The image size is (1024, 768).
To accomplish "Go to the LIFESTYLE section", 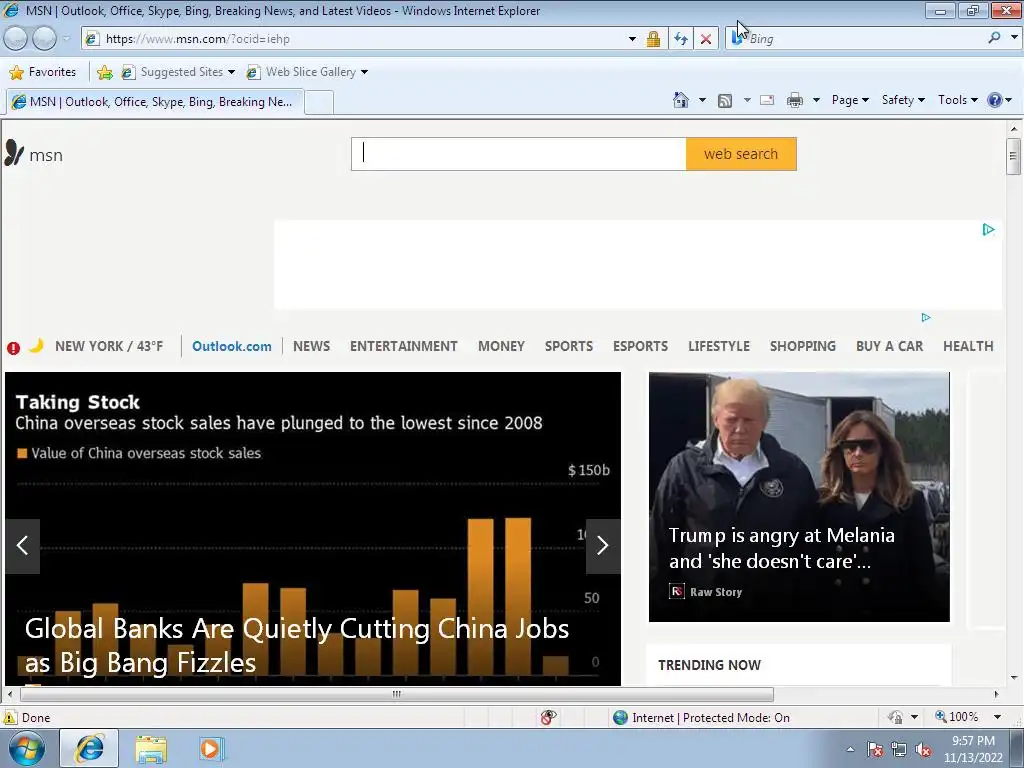I will click(x=719, y=346).
